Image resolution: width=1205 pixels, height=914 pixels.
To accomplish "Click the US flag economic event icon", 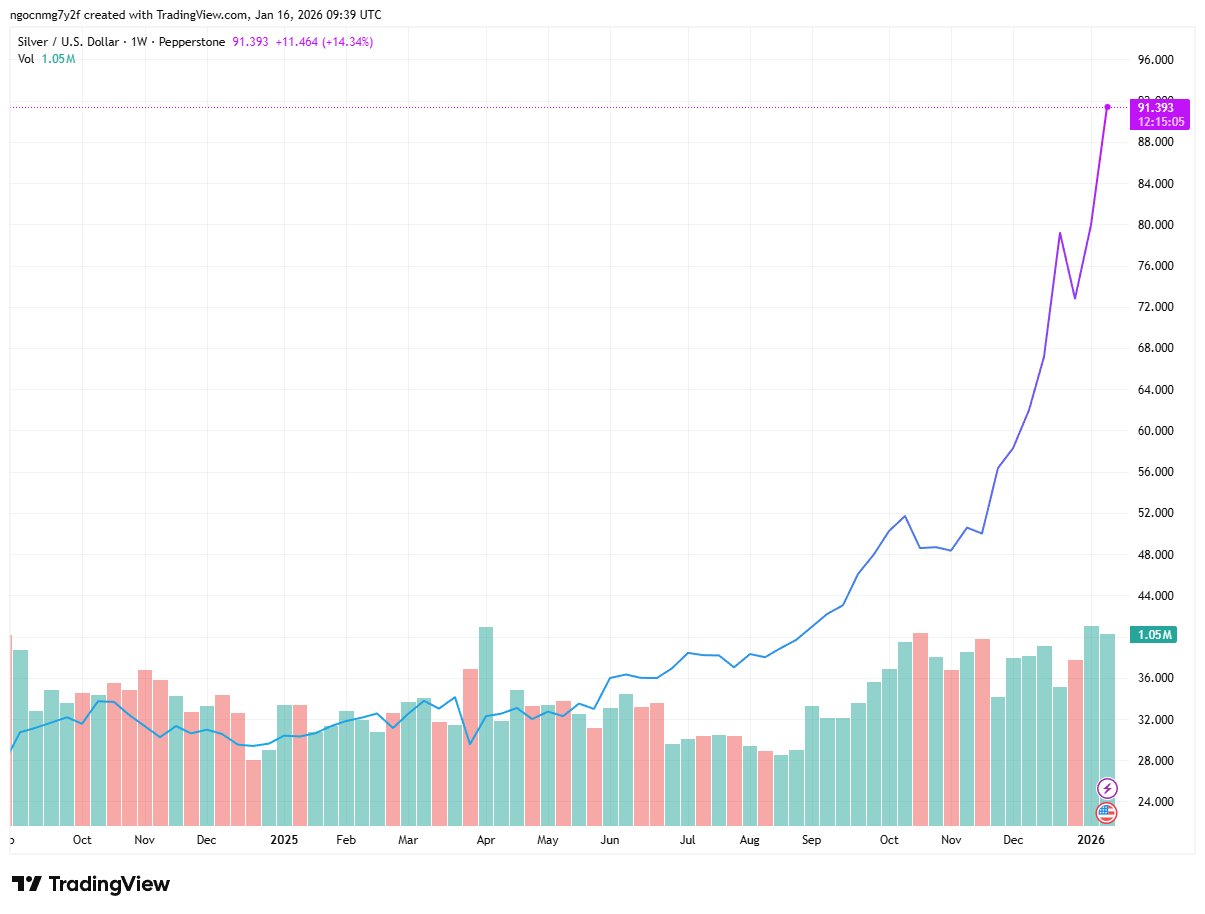I will coord(1107,812).
